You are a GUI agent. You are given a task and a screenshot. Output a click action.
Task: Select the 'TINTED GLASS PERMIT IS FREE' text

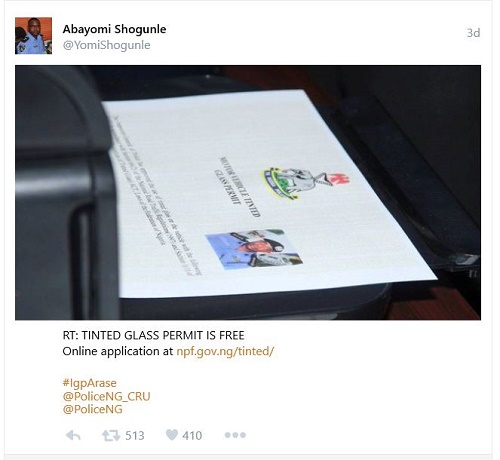(x=163, y=335)
